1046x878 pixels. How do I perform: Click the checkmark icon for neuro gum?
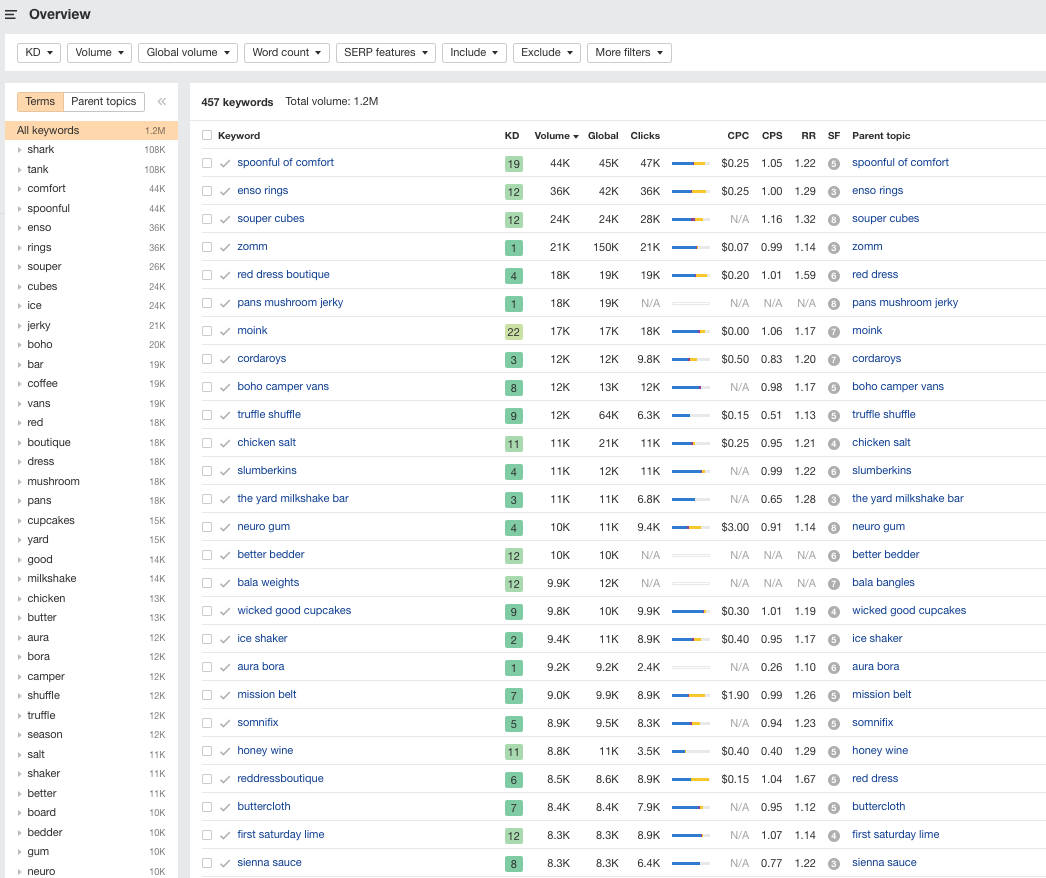click(225, 527)
